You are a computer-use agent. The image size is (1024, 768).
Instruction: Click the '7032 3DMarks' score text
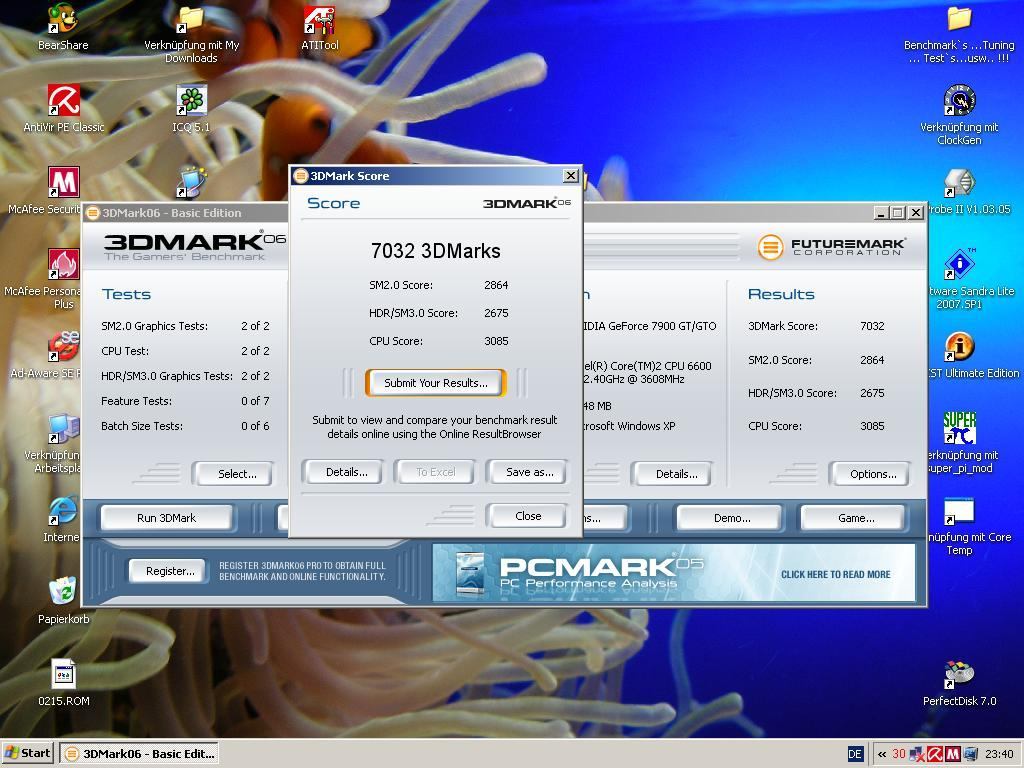(436, 251)
